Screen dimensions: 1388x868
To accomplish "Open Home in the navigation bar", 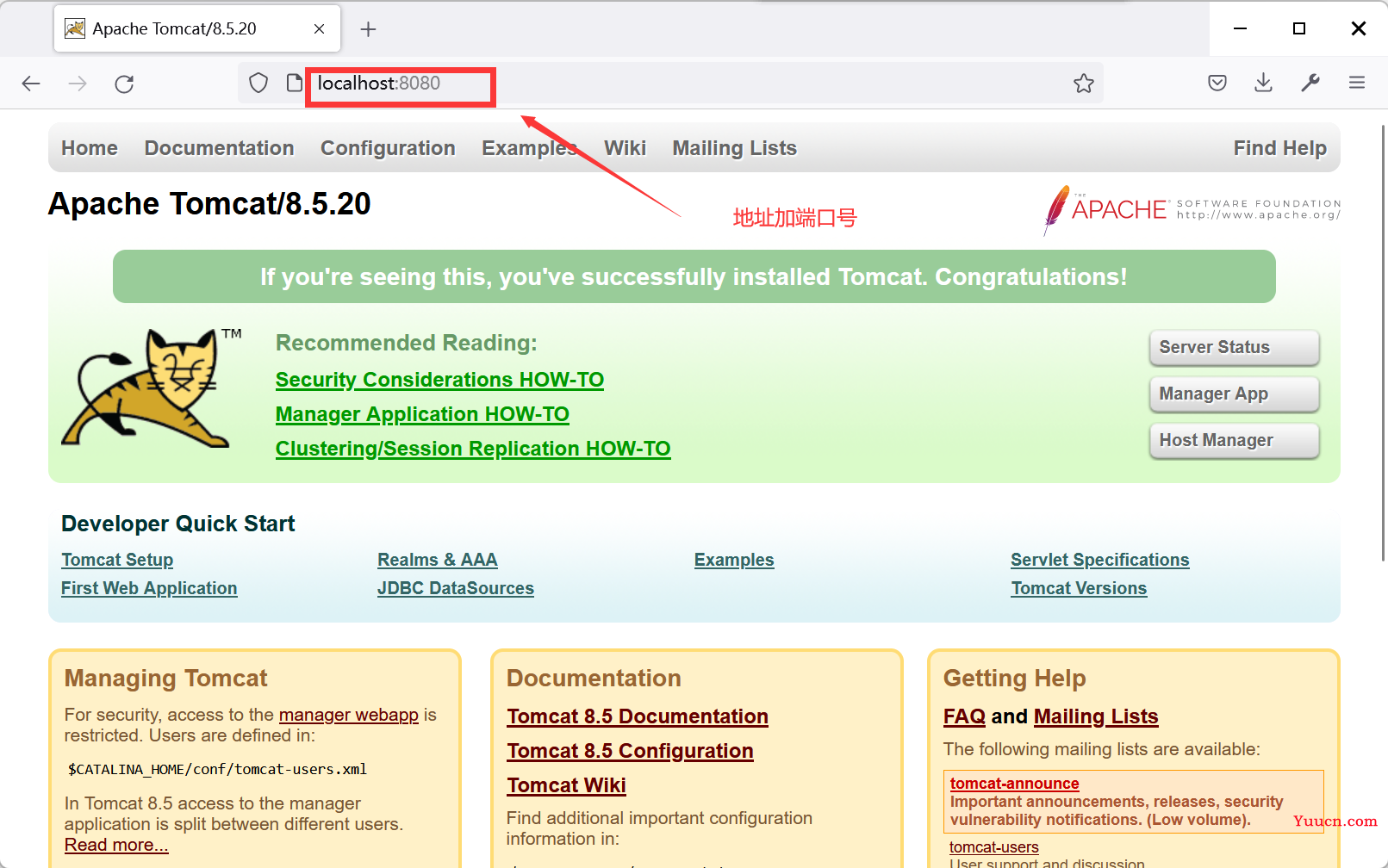I will pyautogui.click(x=90, y=148).
